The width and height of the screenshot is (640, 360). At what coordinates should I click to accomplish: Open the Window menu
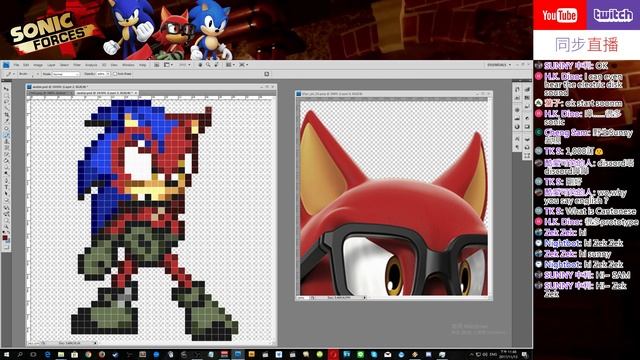point(128,65)
